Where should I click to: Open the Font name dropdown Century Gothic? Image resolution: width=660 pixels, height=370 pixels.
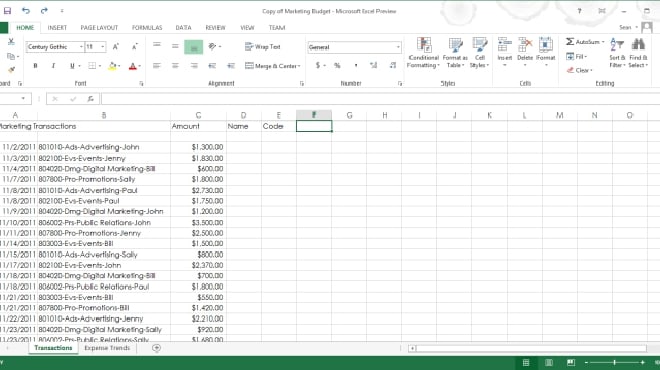pos(80,47)
